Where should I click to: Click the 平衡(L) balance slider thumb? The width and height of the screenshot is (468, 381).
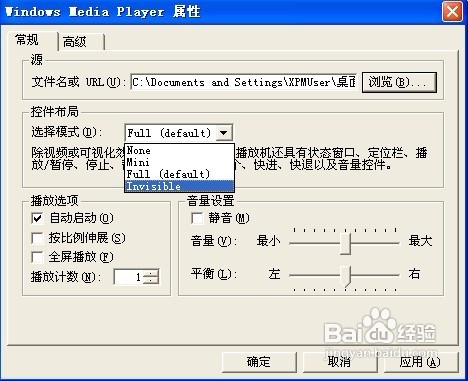pos(346,276)
